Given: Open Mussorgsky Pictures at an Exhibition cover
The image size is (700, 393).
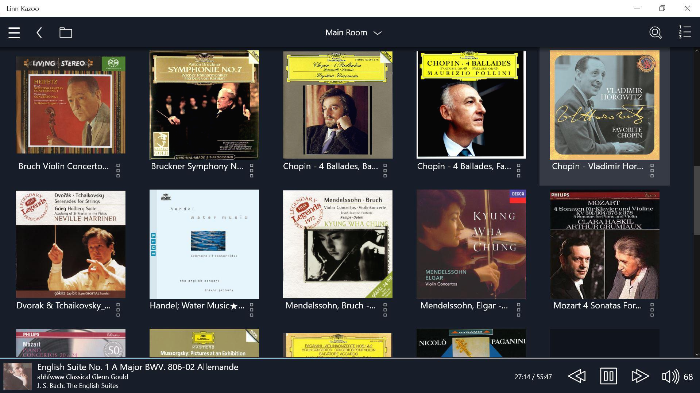Looking at the screenshot, I should coord(204,343).
